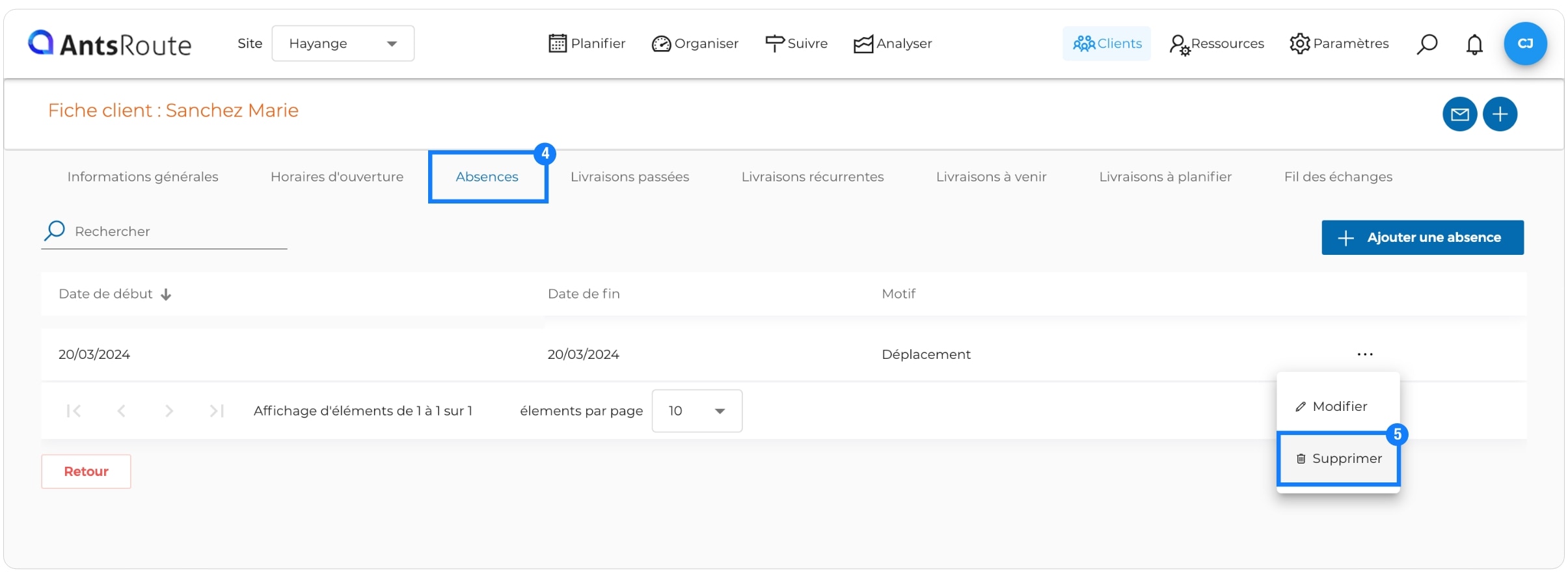Open the three-dot menu for the Déplacement row

pyautogui.click(x=1365, y=354)
